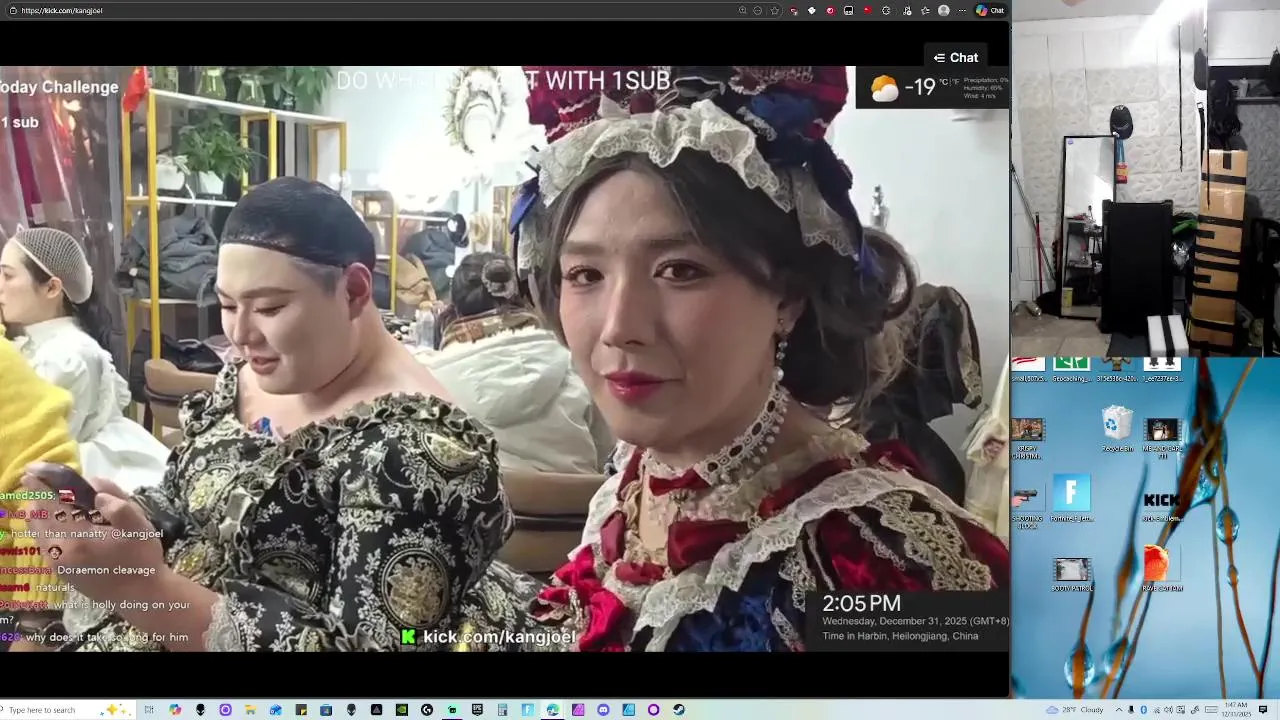Click 'Today Challenge' overlay text
Viewport: 1280px width, 720px height.
(59, 87)
